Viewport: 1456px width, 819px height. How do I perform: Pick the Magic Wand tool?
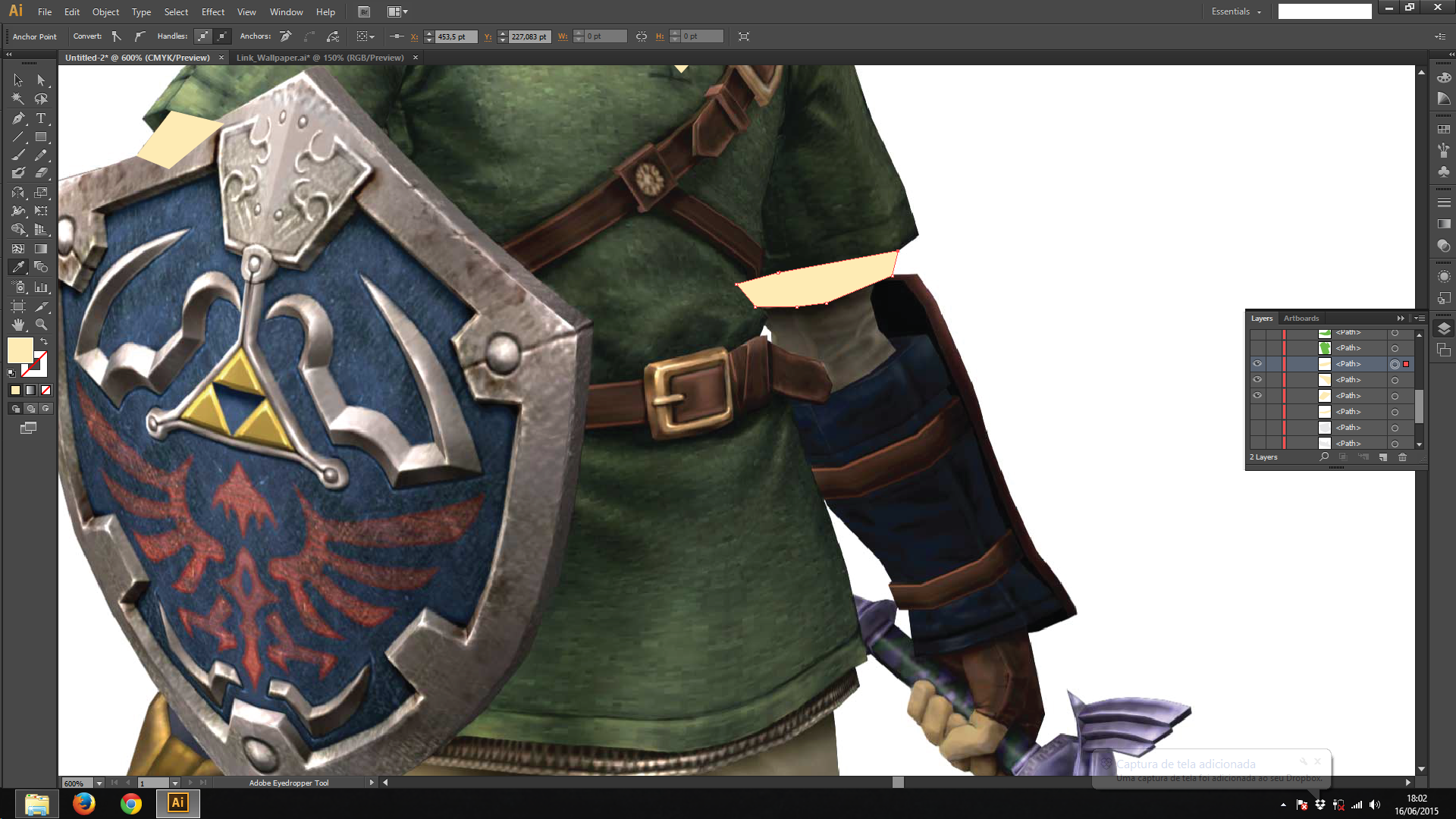tap(18, 99)
